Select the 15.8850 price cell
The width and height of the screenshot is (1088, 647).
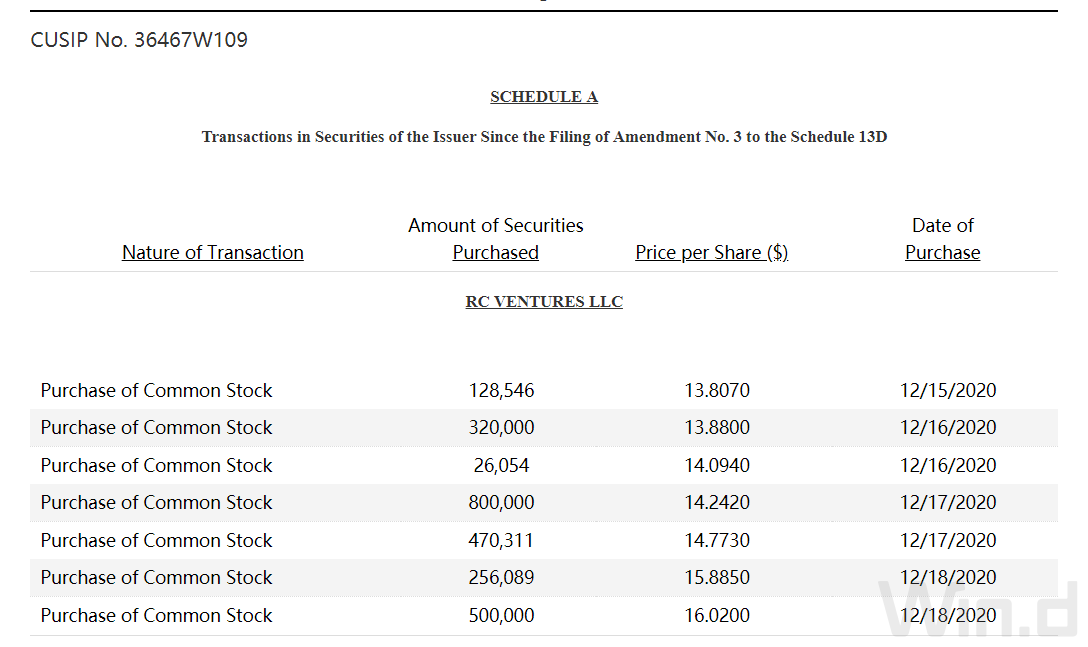coord(717,578)
